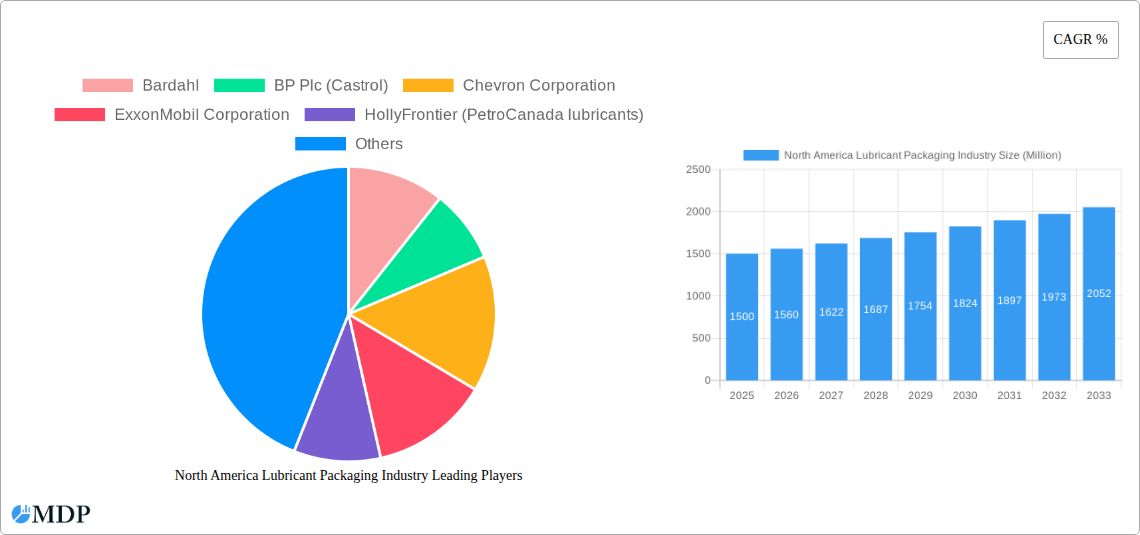Click the 2026 bar showing 1560
Image resolution: width=1140 pixels, height=535 pixels.
tap(787, 314)
